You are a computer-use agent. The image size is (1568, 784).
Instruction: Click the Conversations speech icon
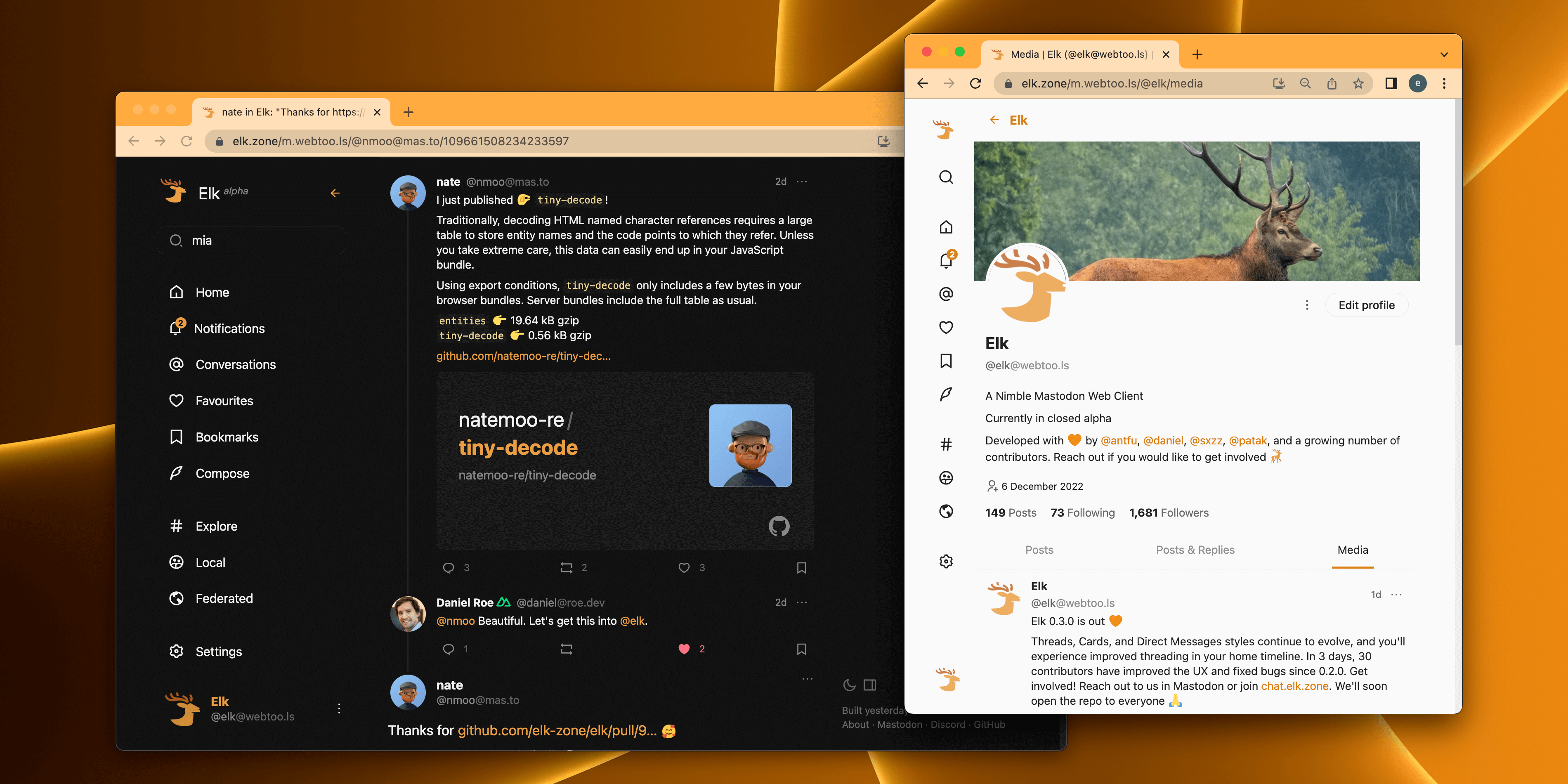177,364
